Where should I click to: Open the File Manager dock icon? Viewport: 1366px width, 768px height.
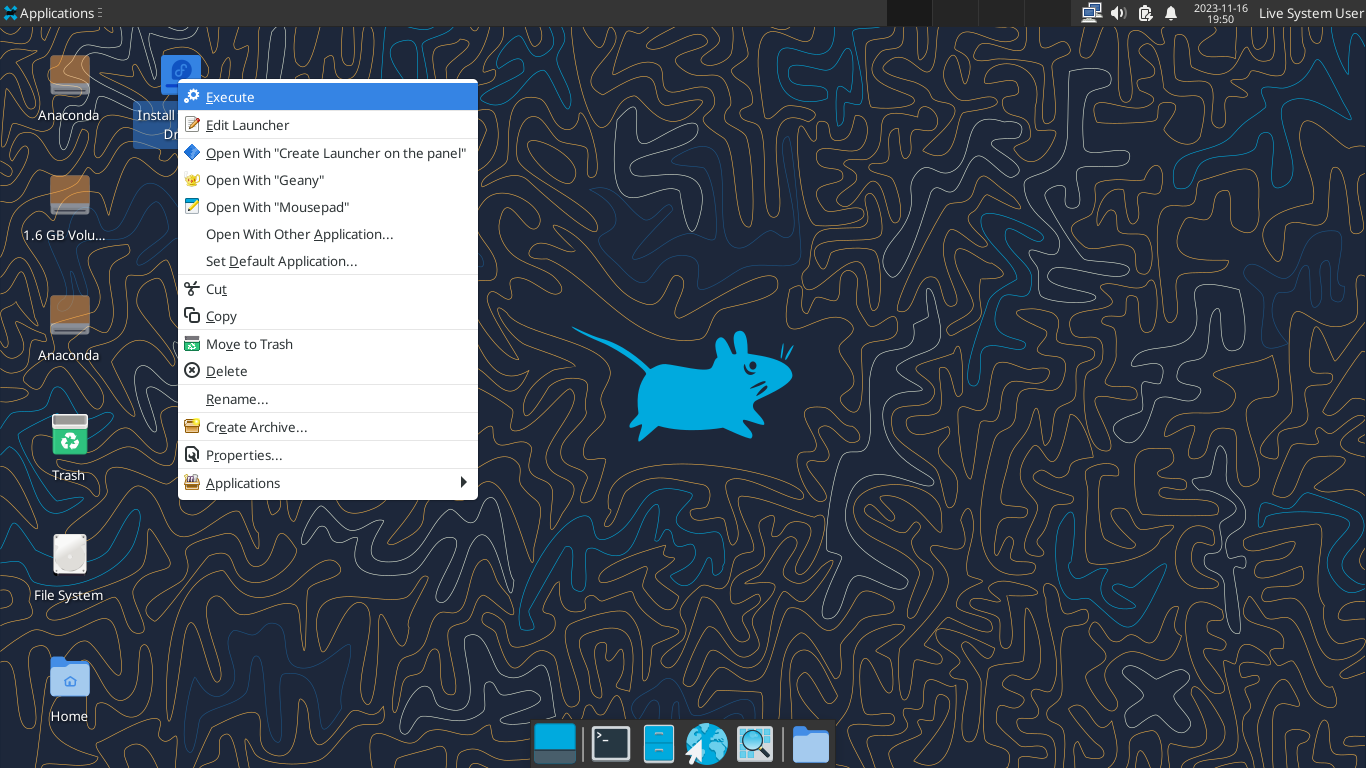coord(659,743)
